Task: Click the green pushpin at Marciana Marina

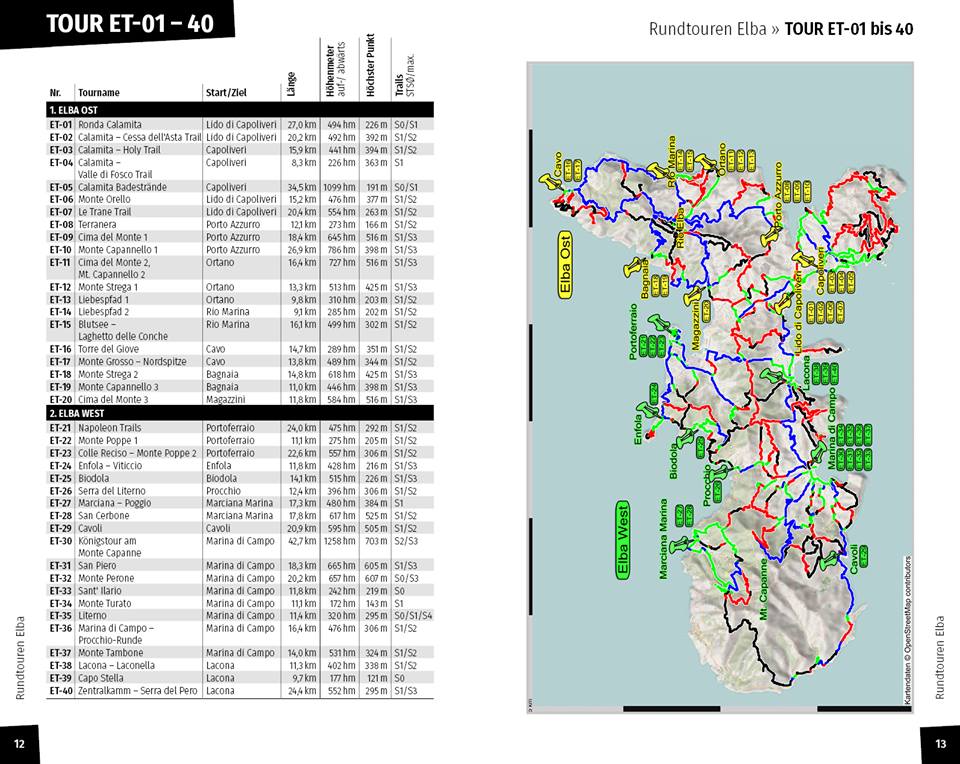Action: point(682,544)
